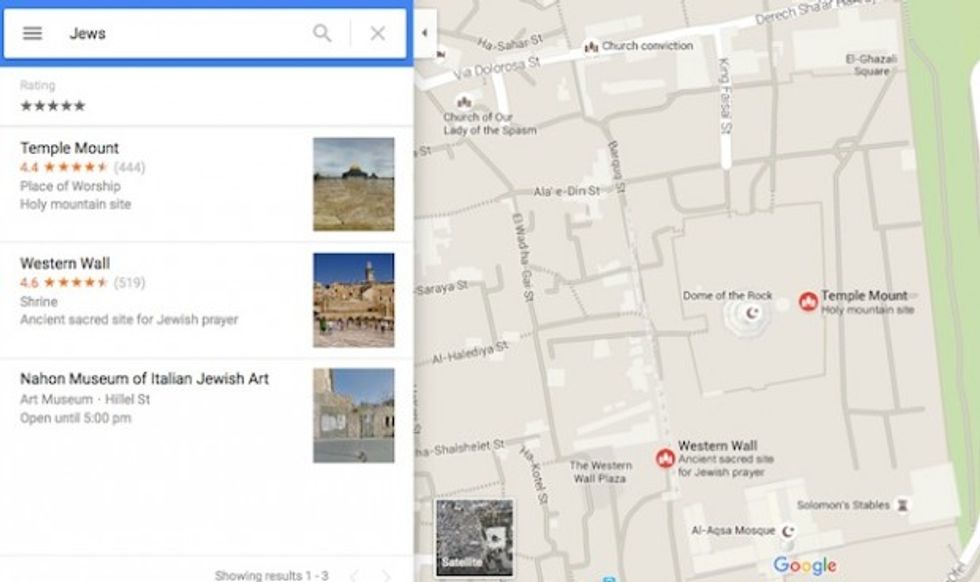Viewport: 980px width, 582px height.
Task: Click the Nahon Museum street view thumbnail
Action: click(353, 415)
